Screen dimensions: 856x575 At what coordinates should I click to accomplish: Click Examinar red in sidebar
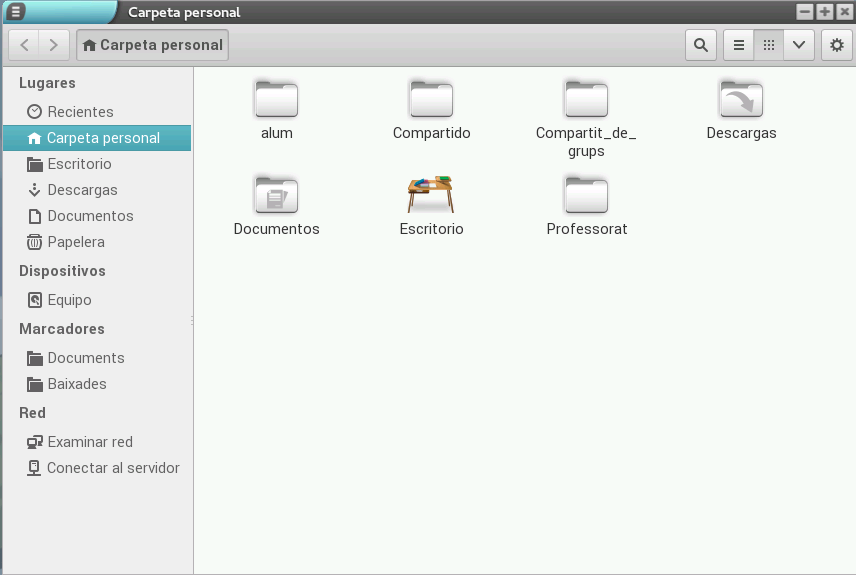(x=89, y=442)
